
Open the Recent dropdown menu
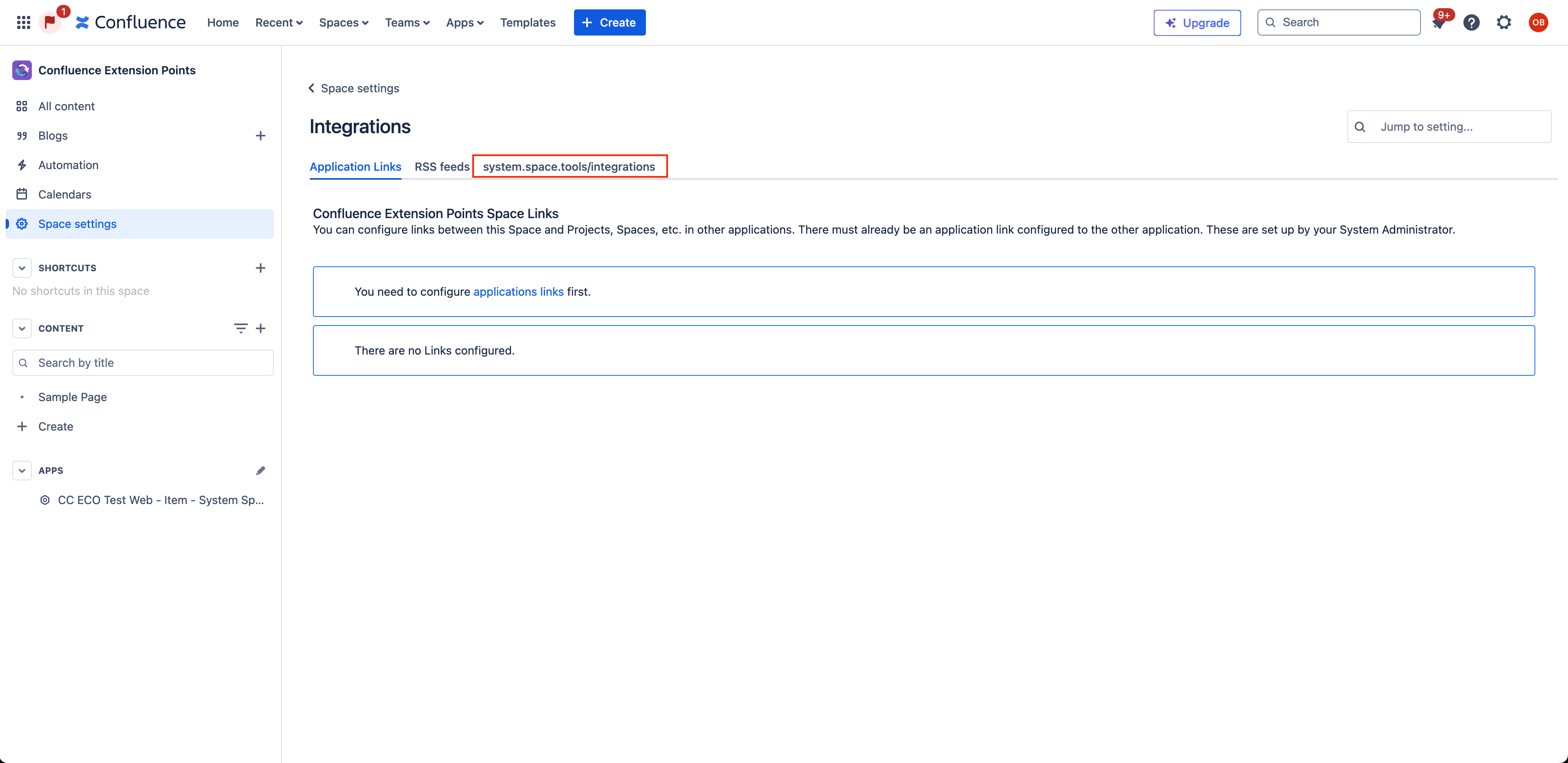pos(279,22)
